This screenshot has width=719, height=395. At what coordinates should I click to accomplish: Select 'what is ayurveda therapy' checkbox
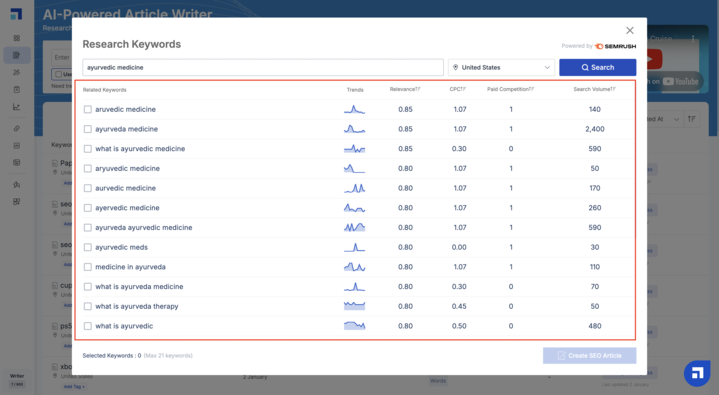[x=88, y=306]
